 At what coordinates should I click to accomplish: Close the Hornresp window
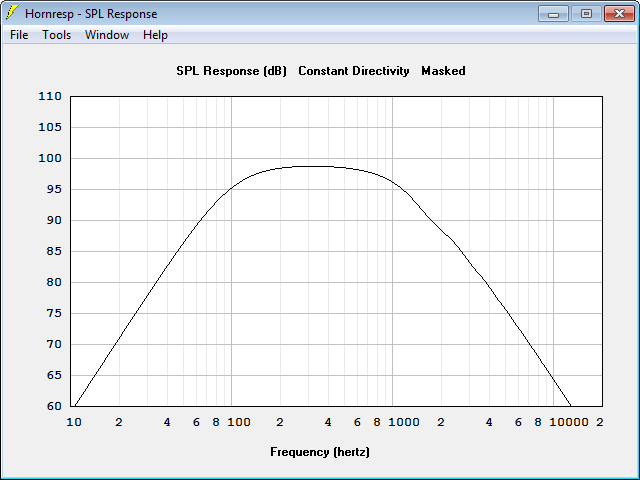point(619,13)
